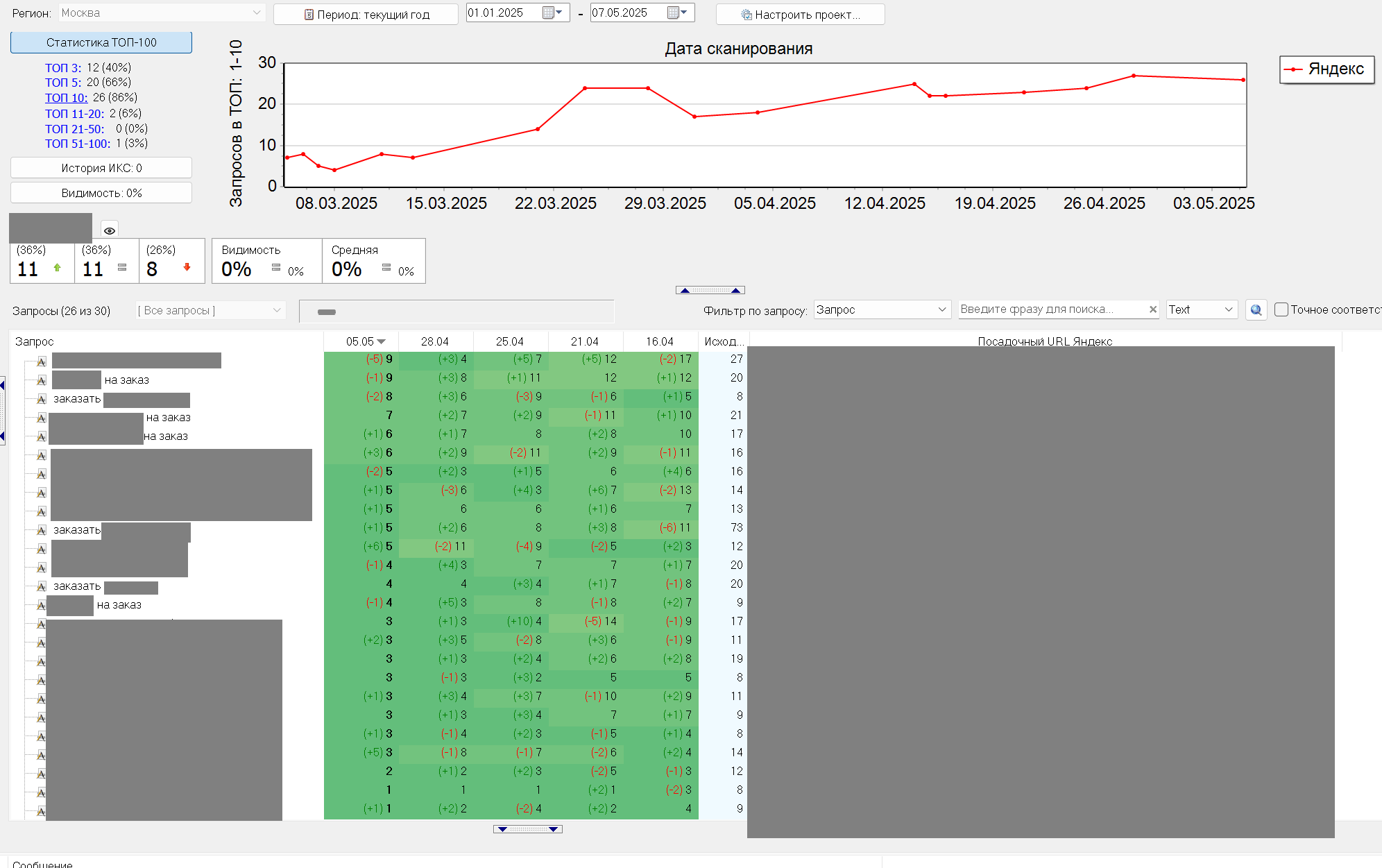Click the Видимость: 0% button
Viewport: 1382px width, 868px height.
point(101,193)
